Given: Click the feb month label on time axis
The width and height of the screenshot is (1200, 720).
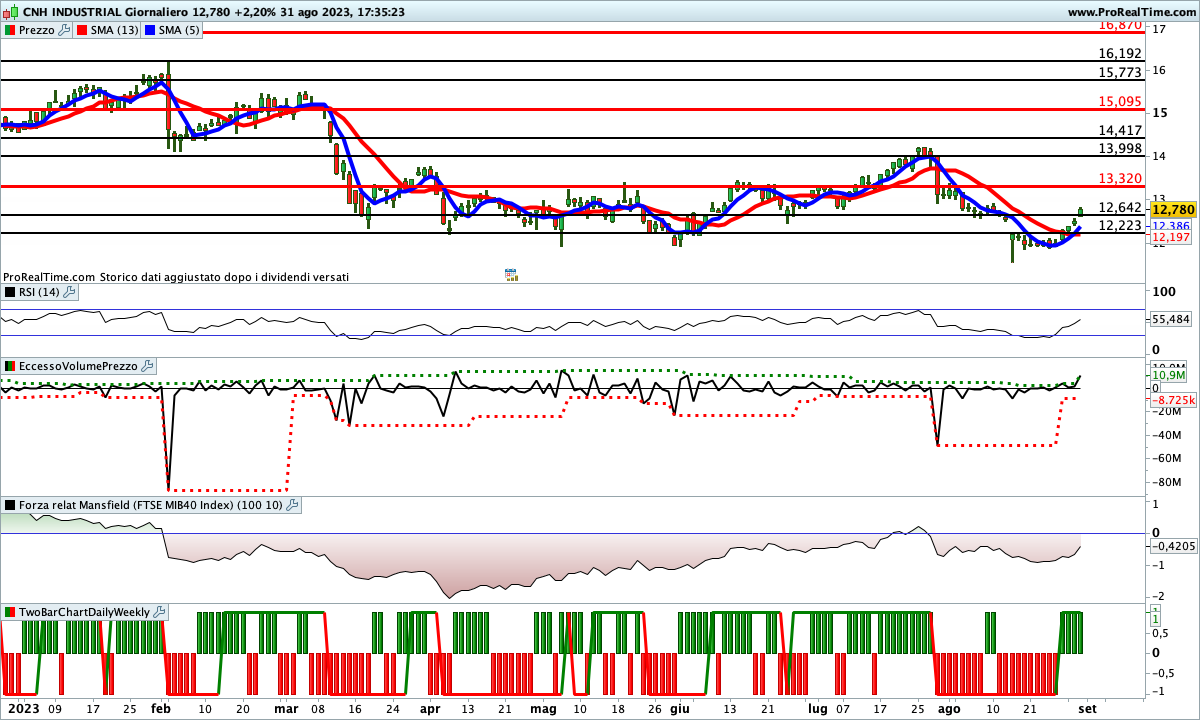Looking at the screenshot, I should 160,708.
